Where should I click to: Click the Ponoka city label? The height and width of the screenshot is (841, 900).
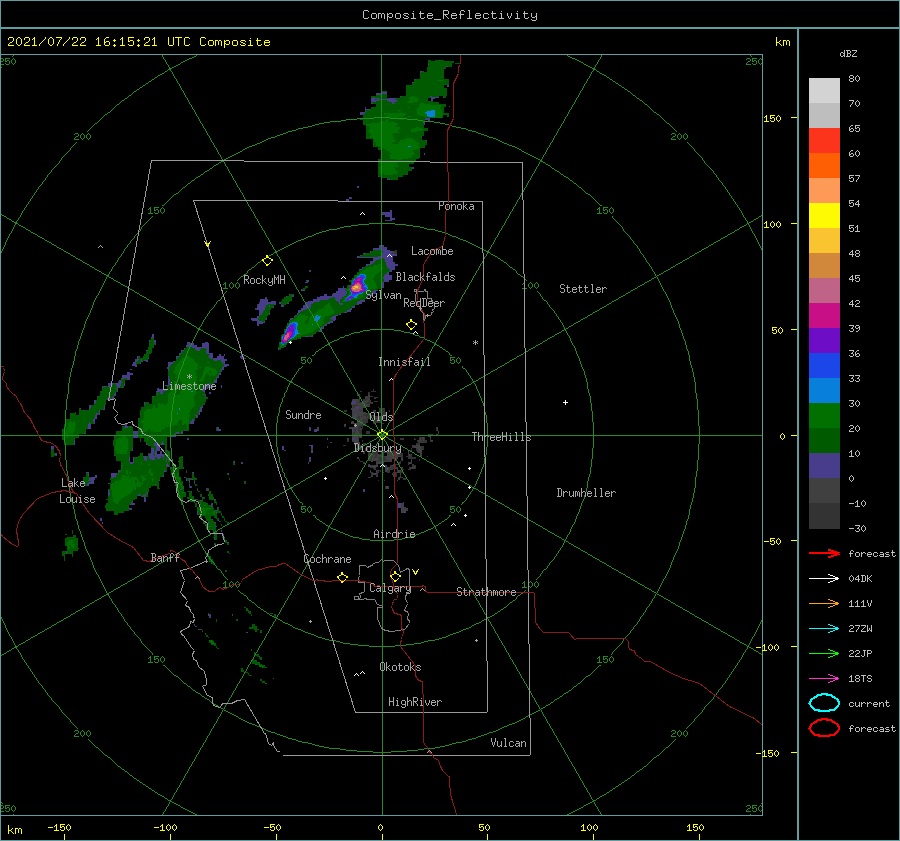click(x=456, y=206)
